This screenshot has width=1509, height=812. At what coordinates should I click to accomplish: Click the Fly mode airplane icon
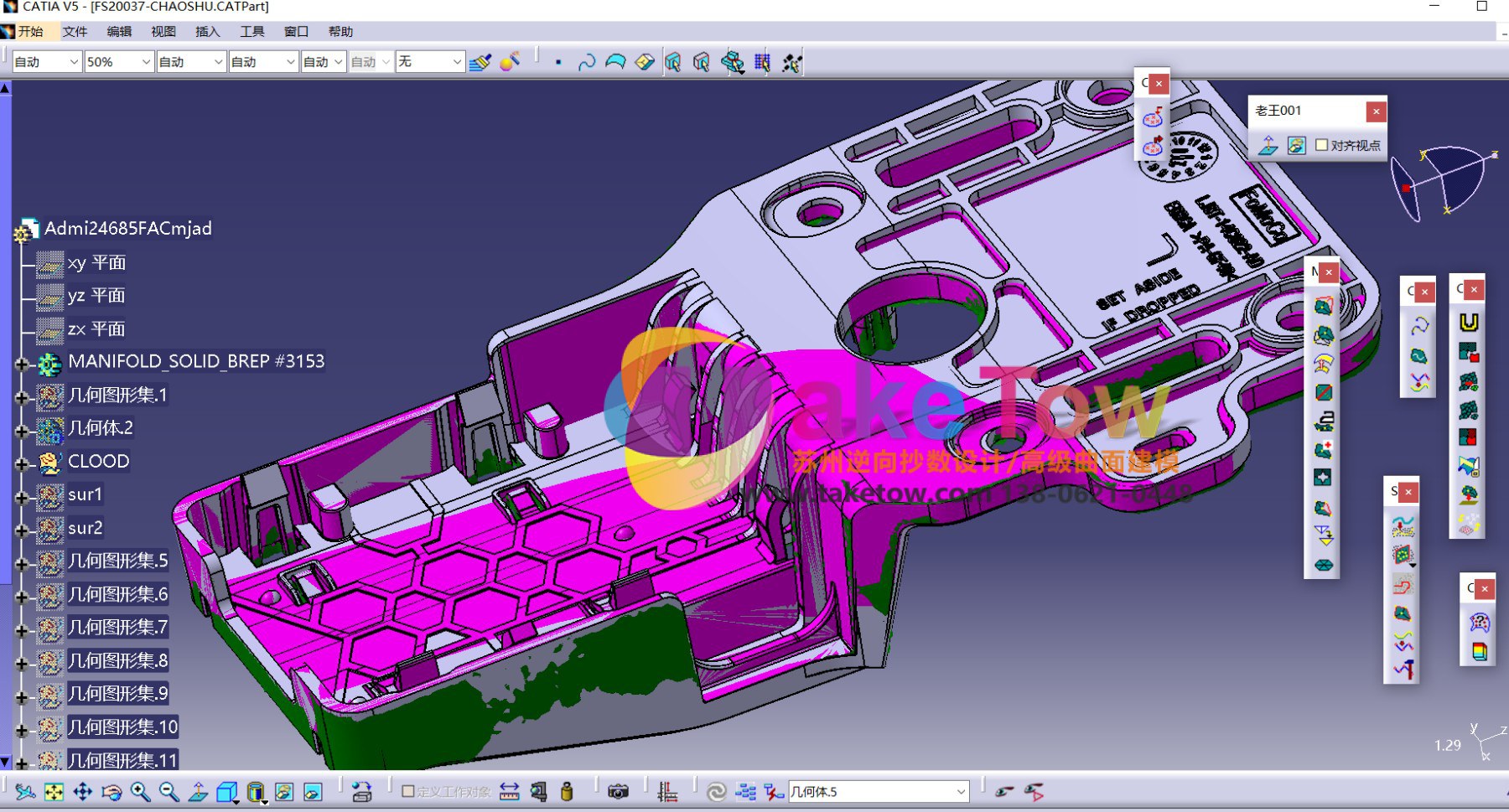click(x=25, y=792)
